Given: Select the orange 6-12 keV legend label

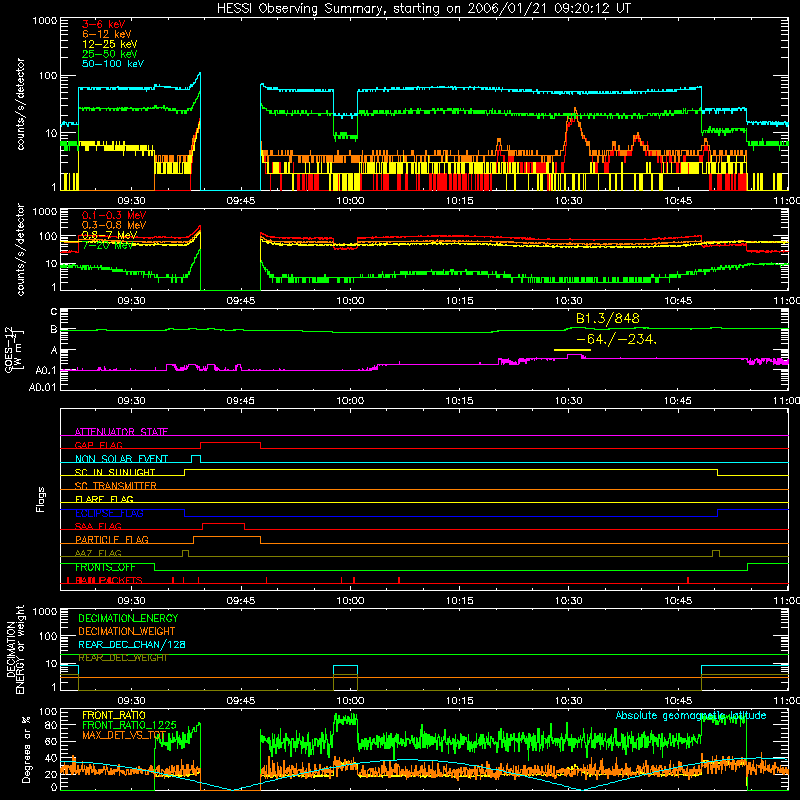Looking at the screenshot, I should tap(107, 34).
